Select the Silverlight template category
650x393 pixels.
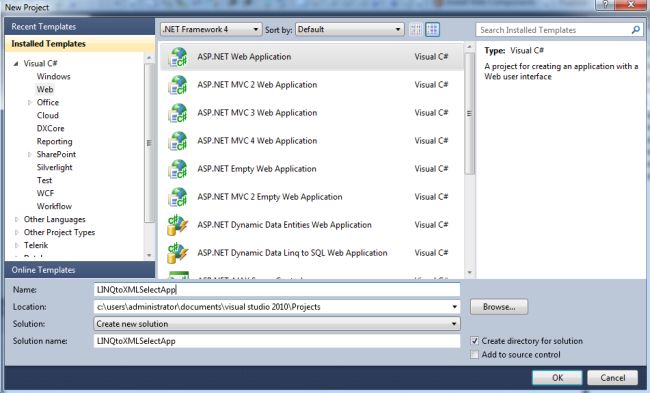(x=54, y=167)
